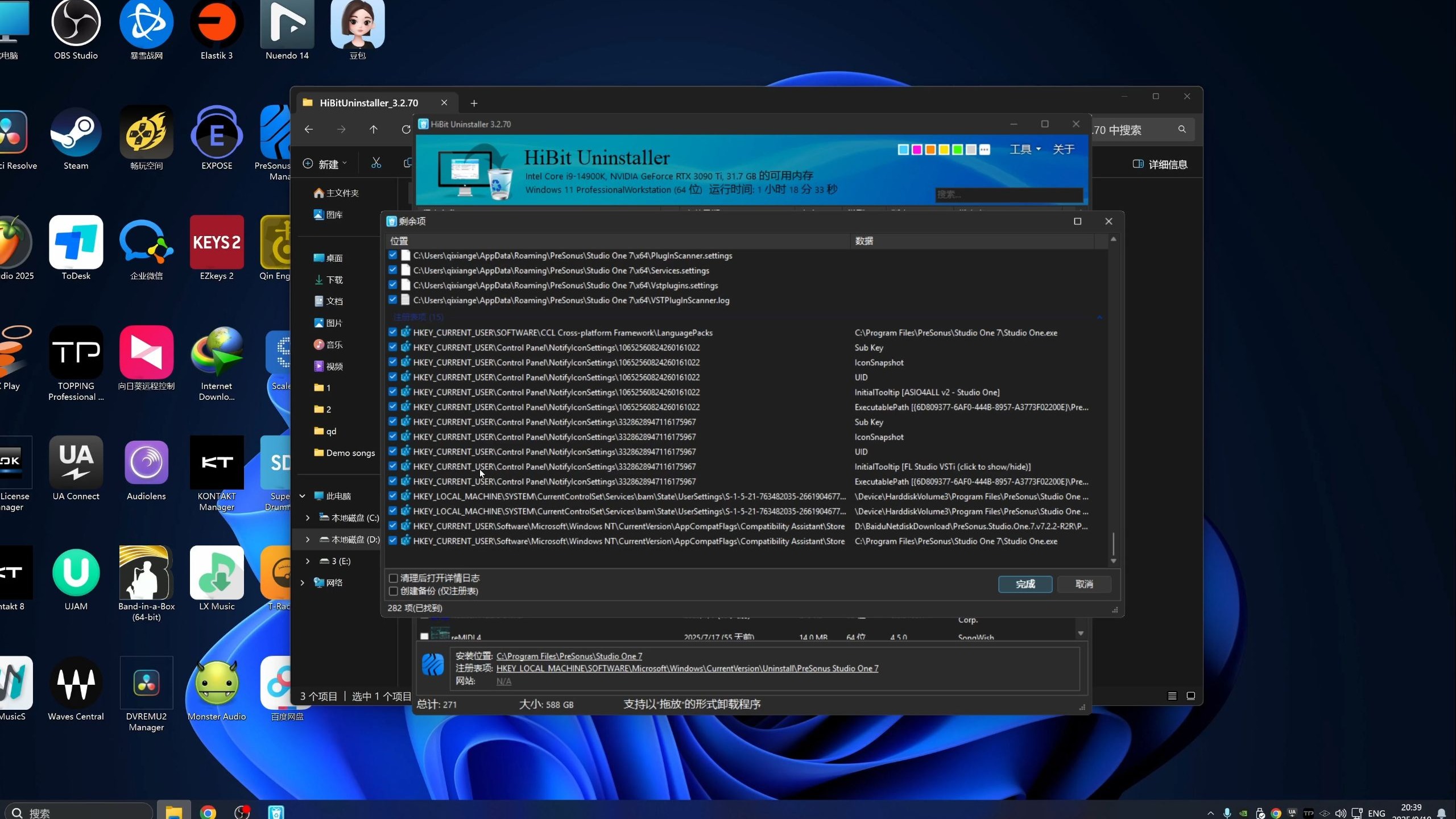
Task: Click HiBit program search field
Action: (x=1008, y=195)
